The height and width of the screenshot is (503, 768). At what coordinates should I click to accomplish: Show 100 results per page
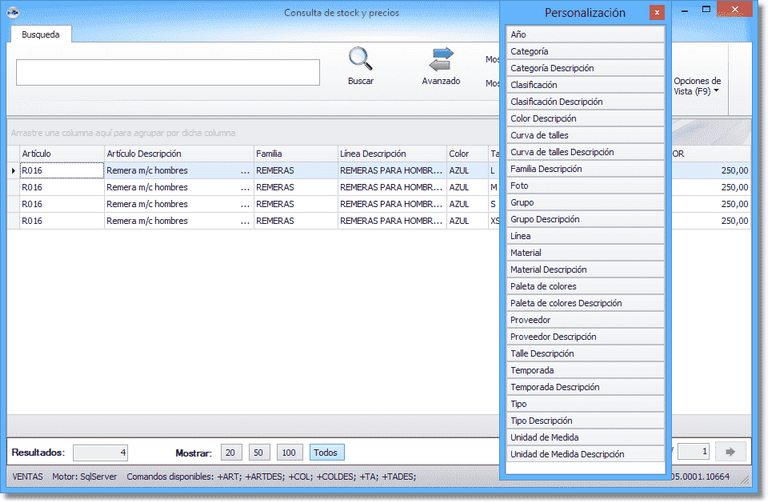(x=289, y=452)
